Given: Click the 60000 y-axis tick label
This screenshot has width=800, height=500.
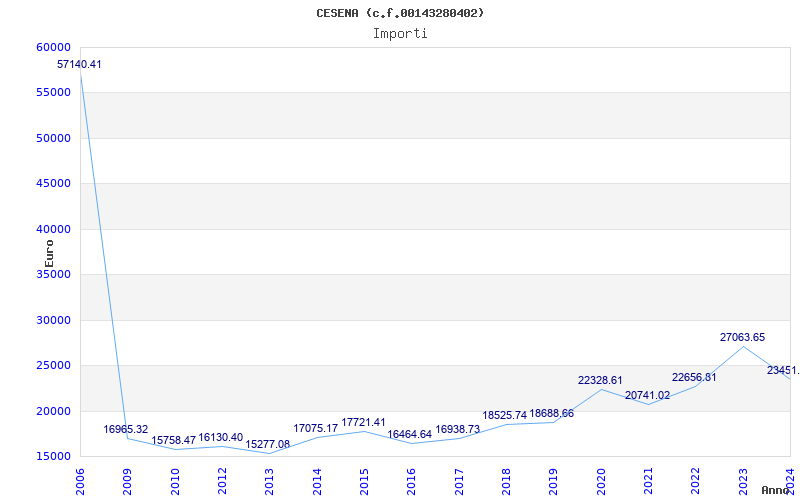Looking at the screenshot, I should click(x=54, y=47).
